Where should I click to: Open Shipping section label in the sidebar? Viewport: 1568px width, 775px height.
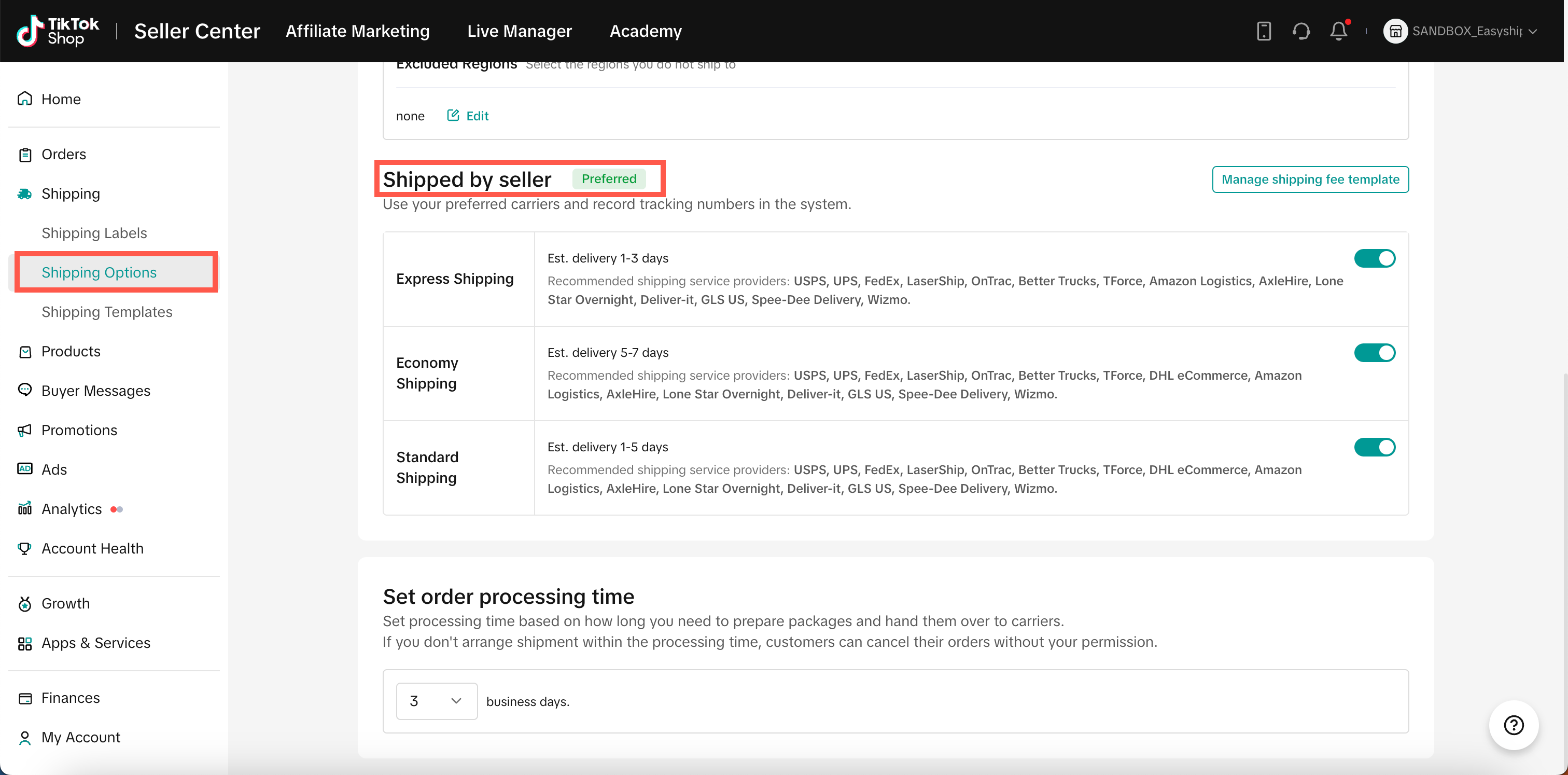click(71, 194)
